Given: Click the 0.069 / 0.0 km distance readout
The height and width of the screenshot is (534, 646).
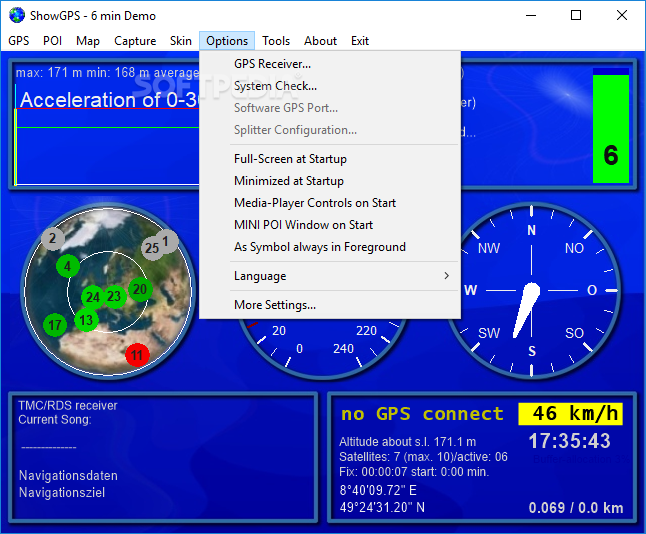Looking at the screenshot, I should click(576, 508).
